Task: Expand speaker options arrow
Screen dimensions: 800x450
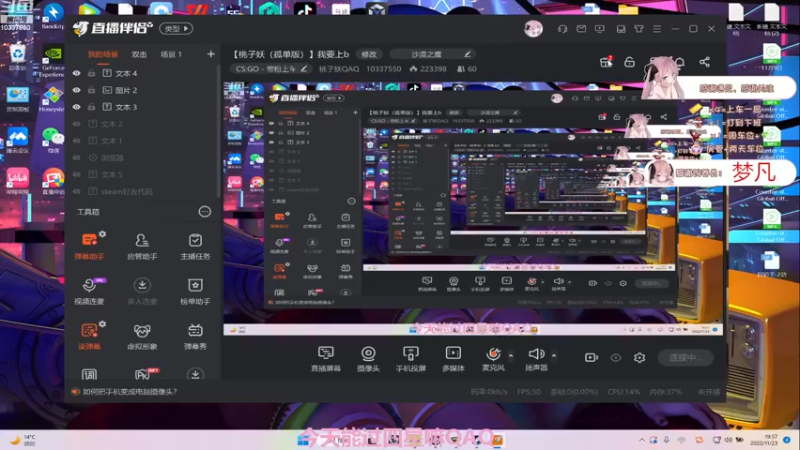Action: tap(554, 355)
